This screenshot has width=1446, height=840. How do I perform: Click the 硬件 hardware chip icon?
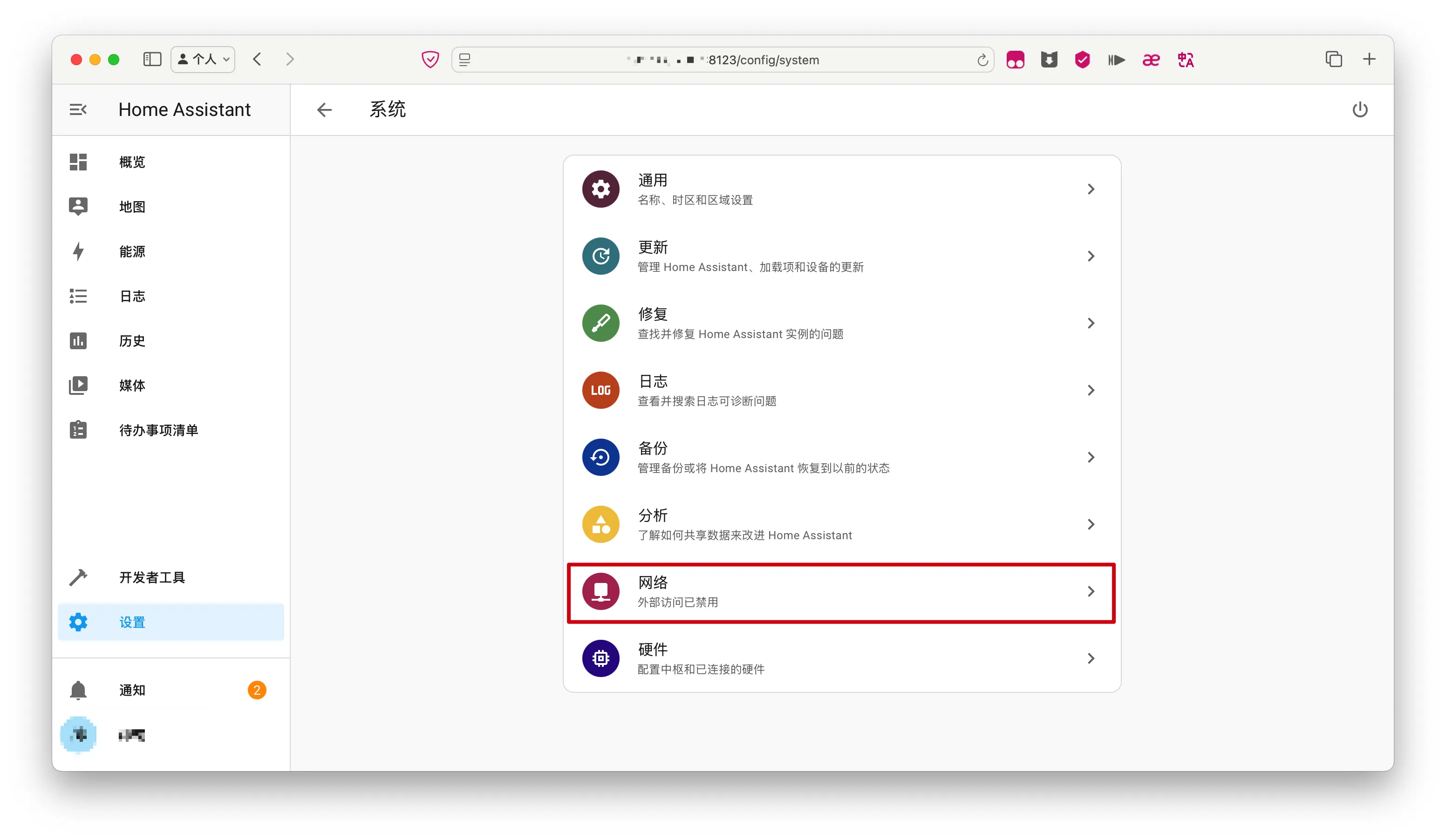point(601,658)
